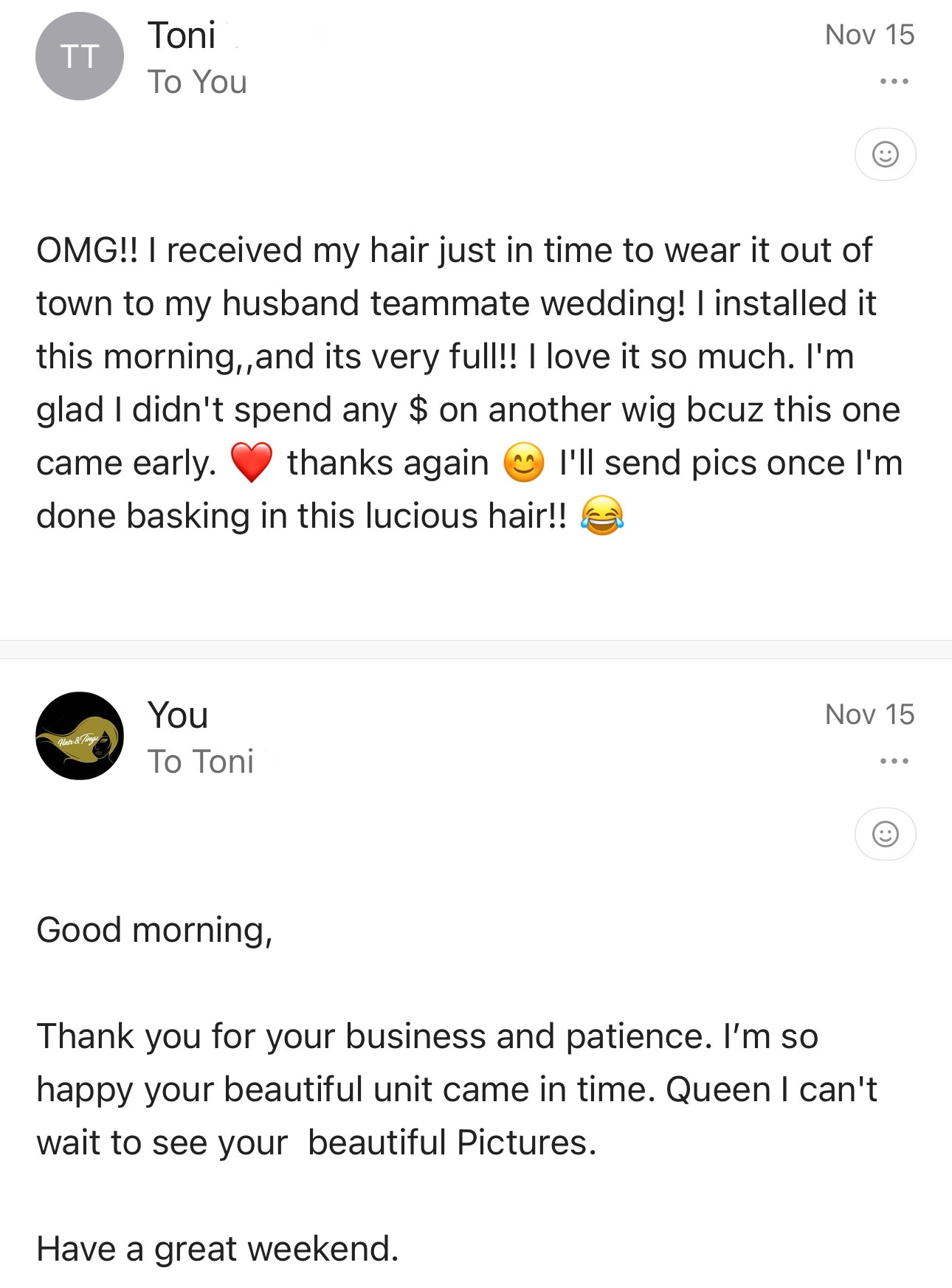Tap the red heart emoji in message
The image size is (952, 1288).
point(252,463)
